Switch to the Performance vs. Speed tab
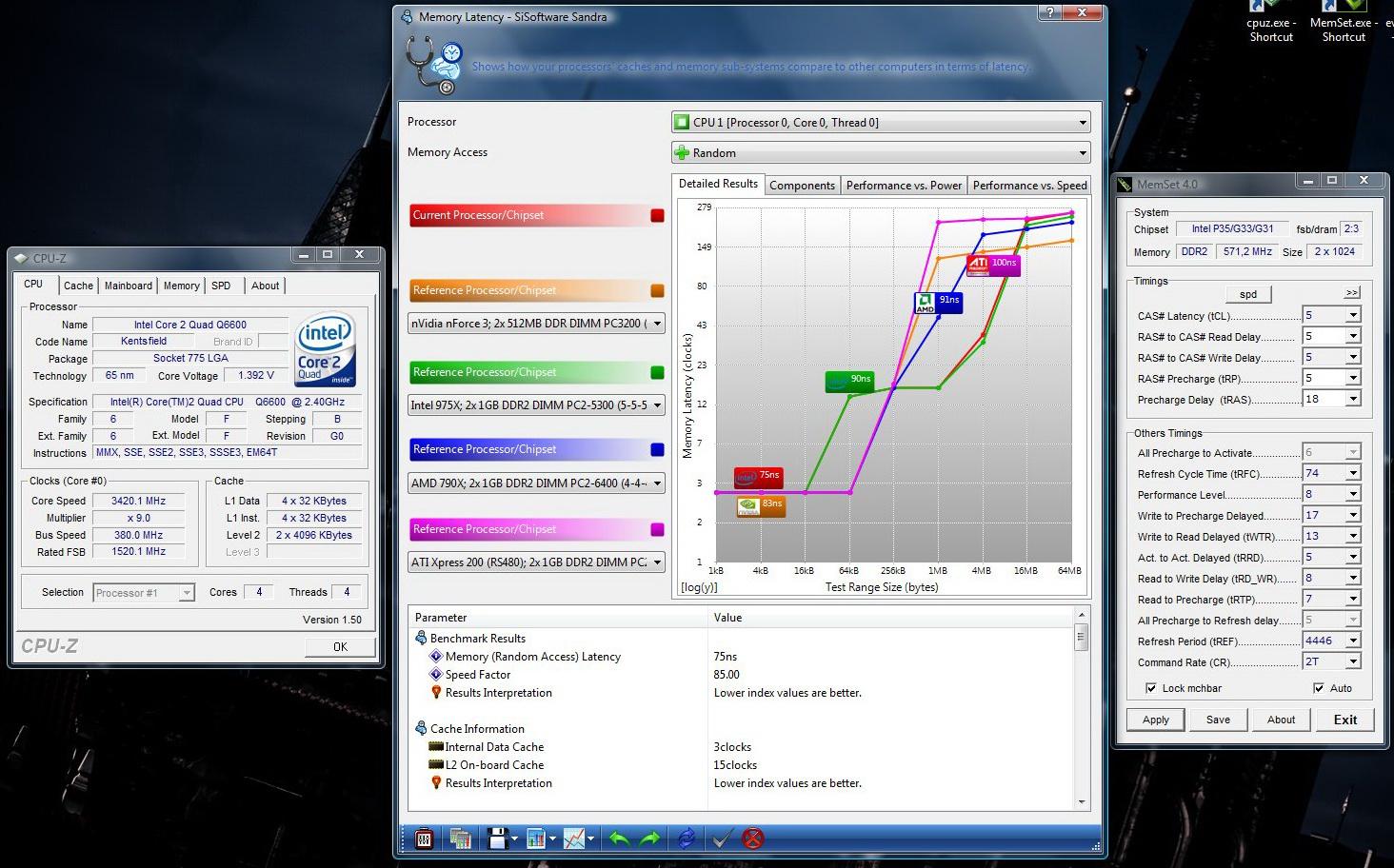This screenshot has height=868, width=1394. coord(1029,186)
